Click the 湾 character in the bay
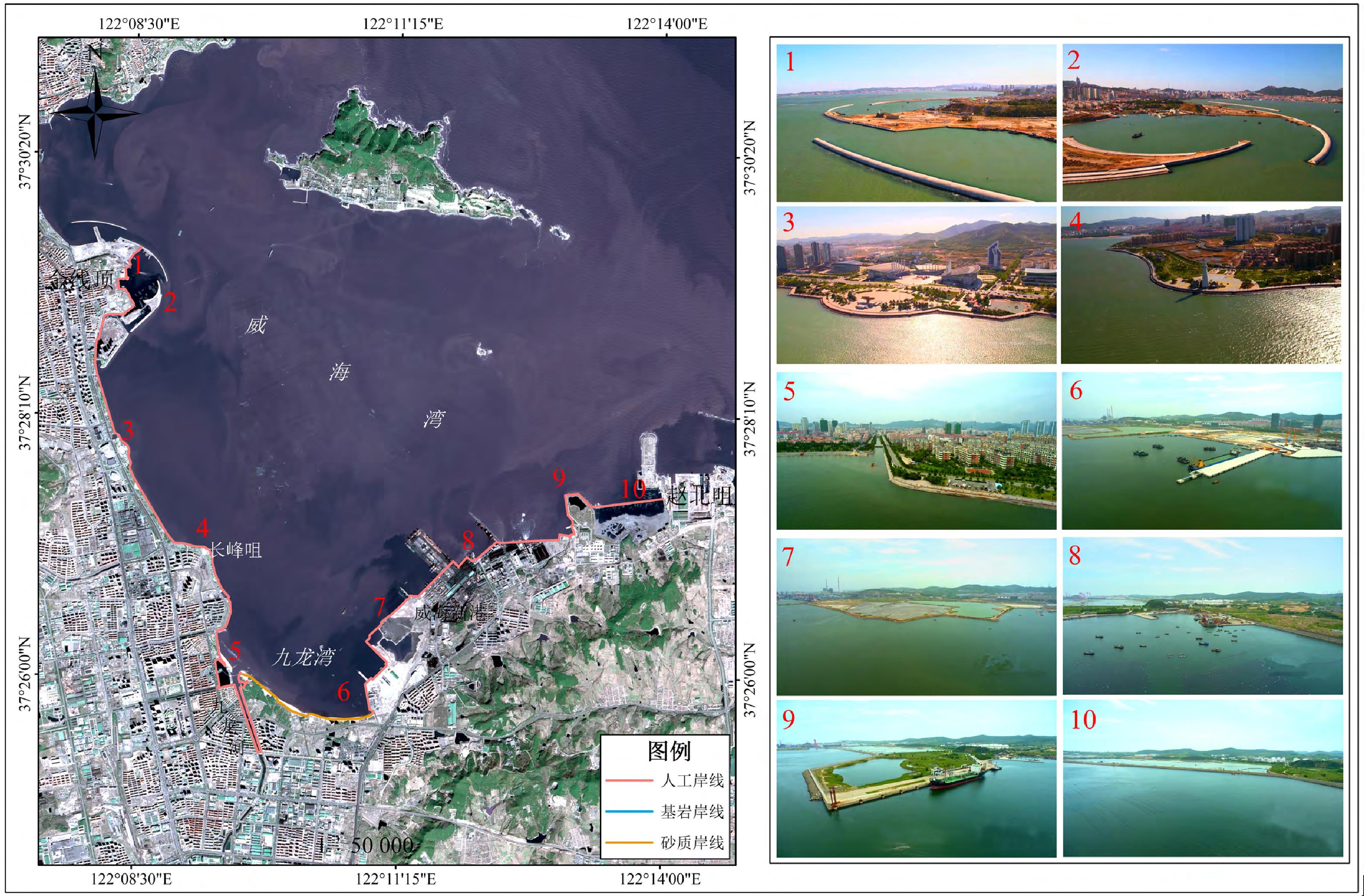The image size is (1364, 896). (434, 419)
